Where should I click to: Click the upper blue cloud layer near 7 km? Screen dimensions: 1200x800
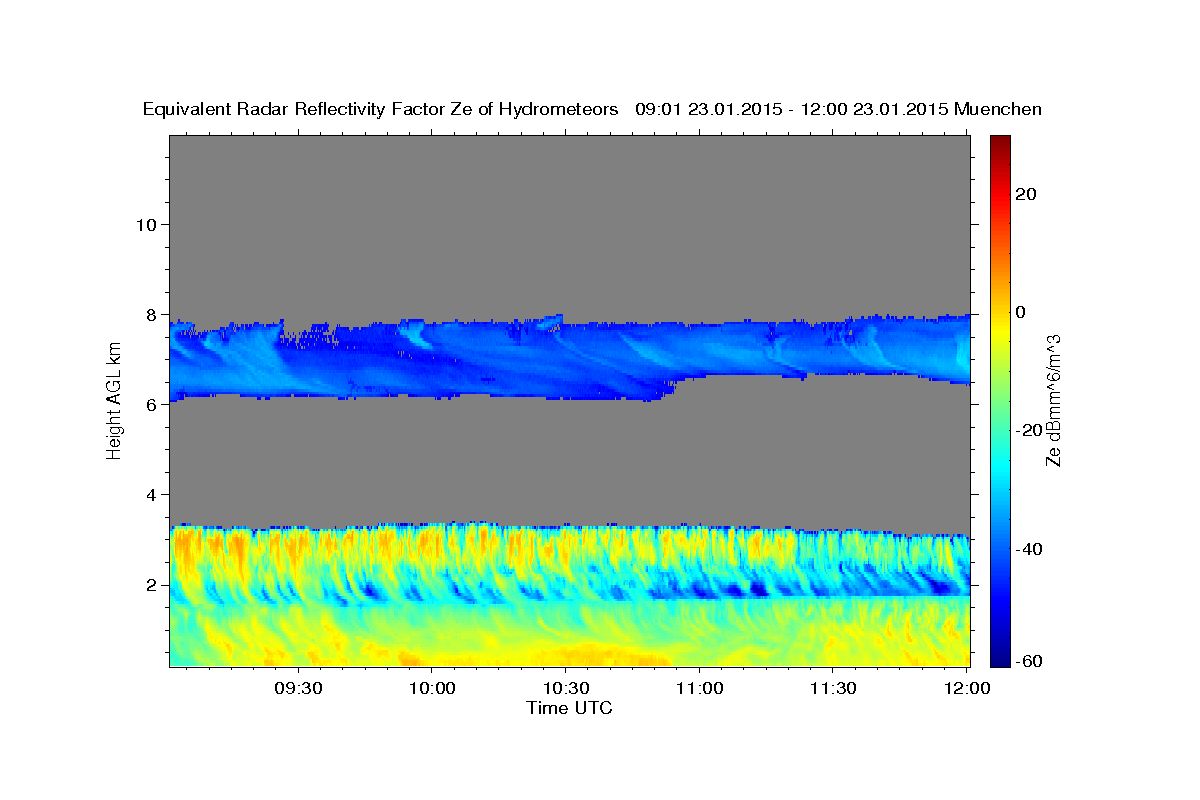[569, 357]
